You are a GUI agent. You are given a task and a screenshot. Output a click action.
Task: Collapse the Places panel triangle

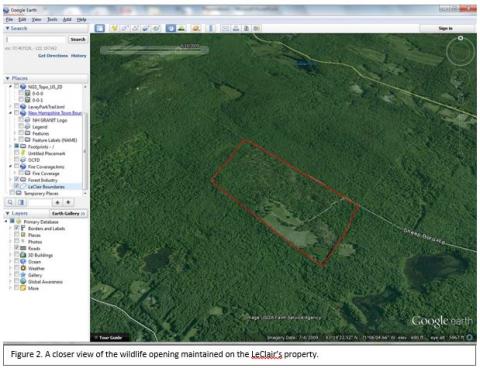7,78
